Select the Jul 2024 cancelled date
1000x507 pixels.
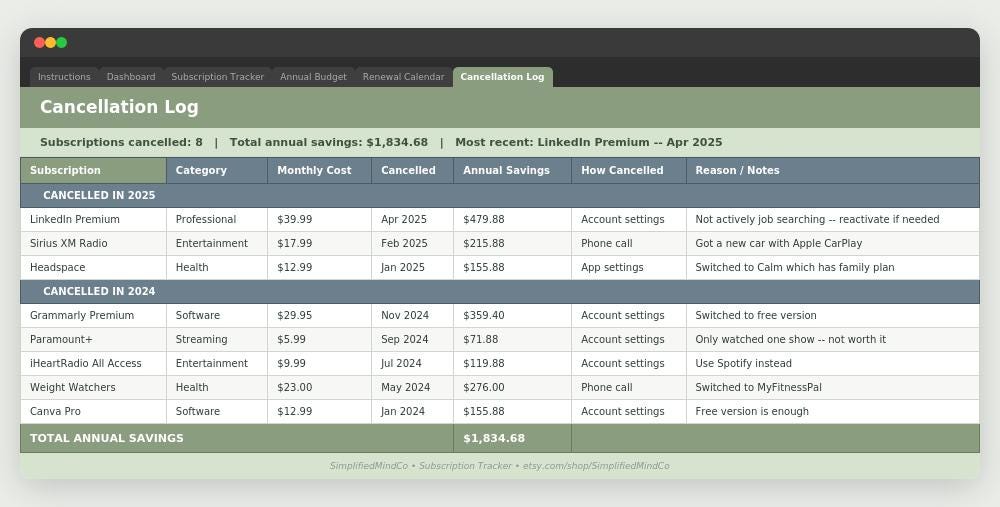[413, 364]
